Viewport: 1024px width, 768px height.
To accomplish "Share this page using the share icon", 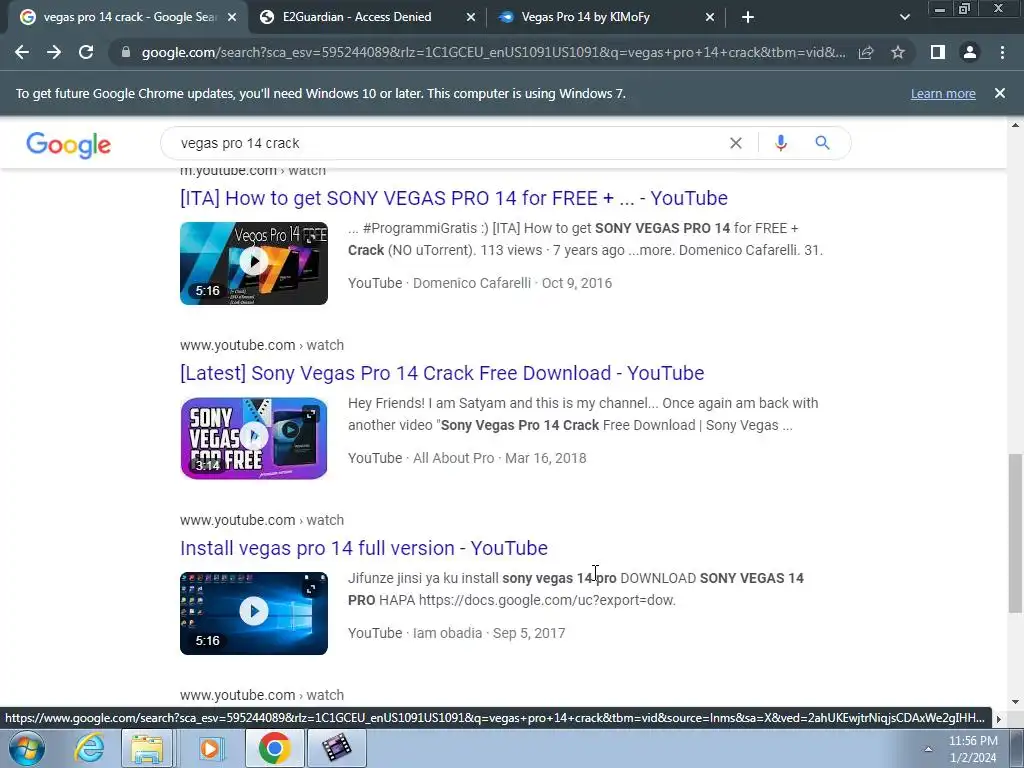I will tap(866, 52).
